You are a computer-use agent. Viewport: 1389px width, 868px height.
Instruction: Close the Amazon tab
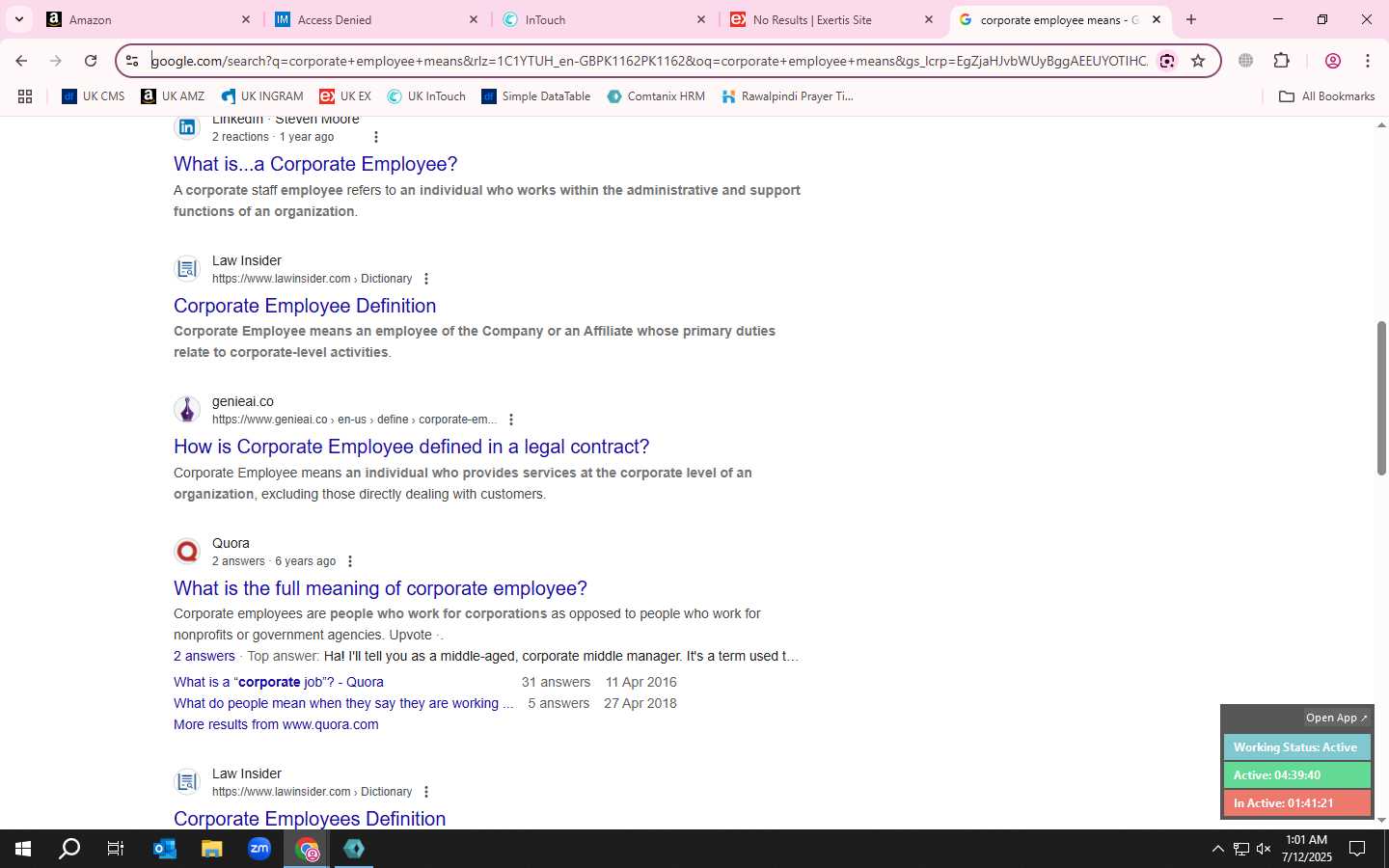(245, 19)
